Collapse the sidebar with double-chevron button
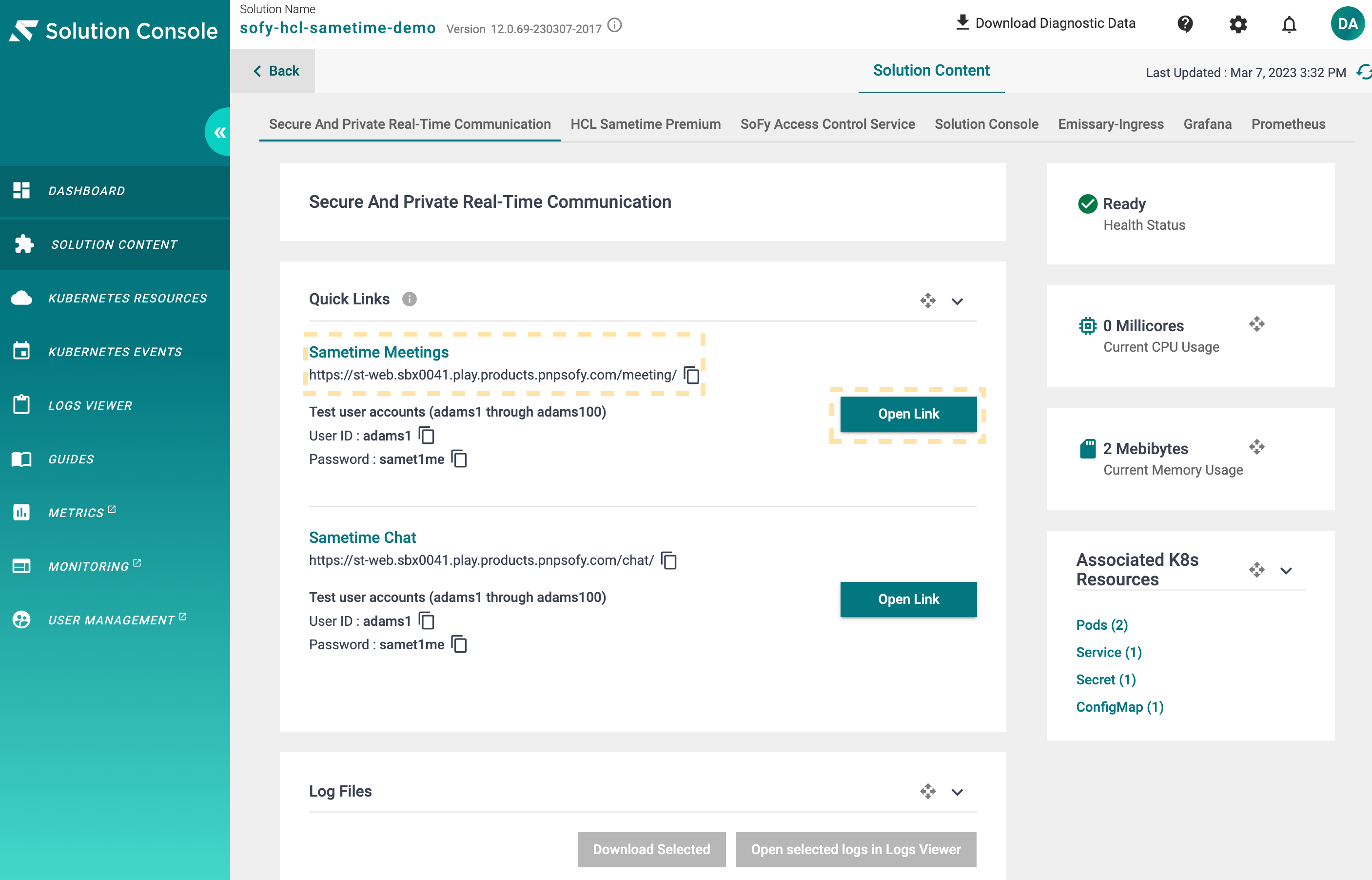1372x880 pixels. click(x=219, y=133)
